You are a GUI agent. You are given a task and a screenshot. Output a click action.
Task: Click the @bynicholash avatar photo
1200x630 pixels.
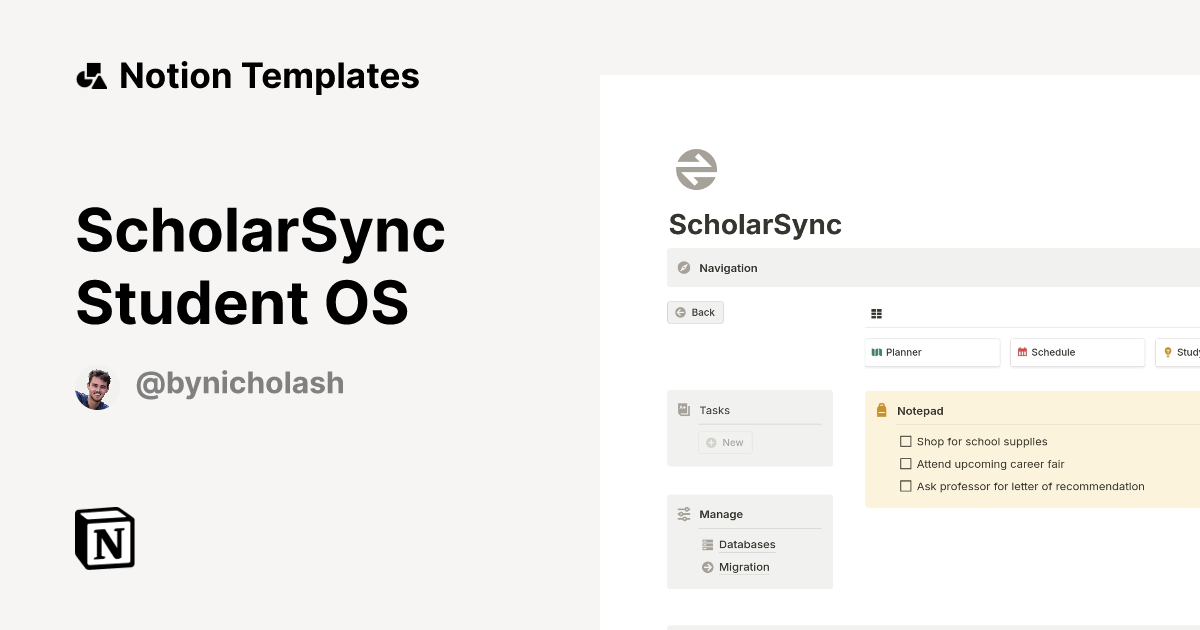[96, 387]
